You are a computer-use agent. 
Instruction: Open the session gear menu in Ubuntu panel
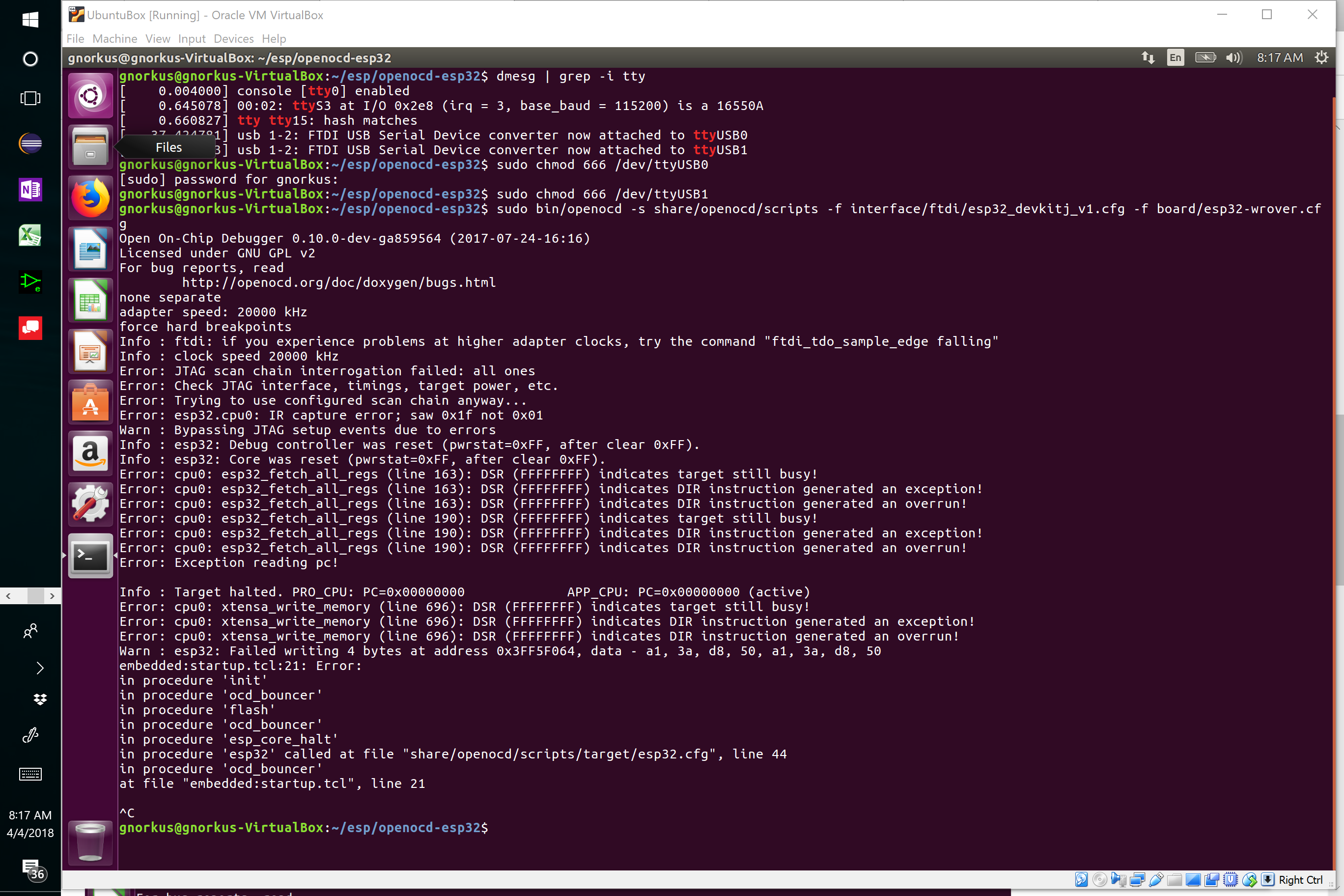[x=1322, y=57]
